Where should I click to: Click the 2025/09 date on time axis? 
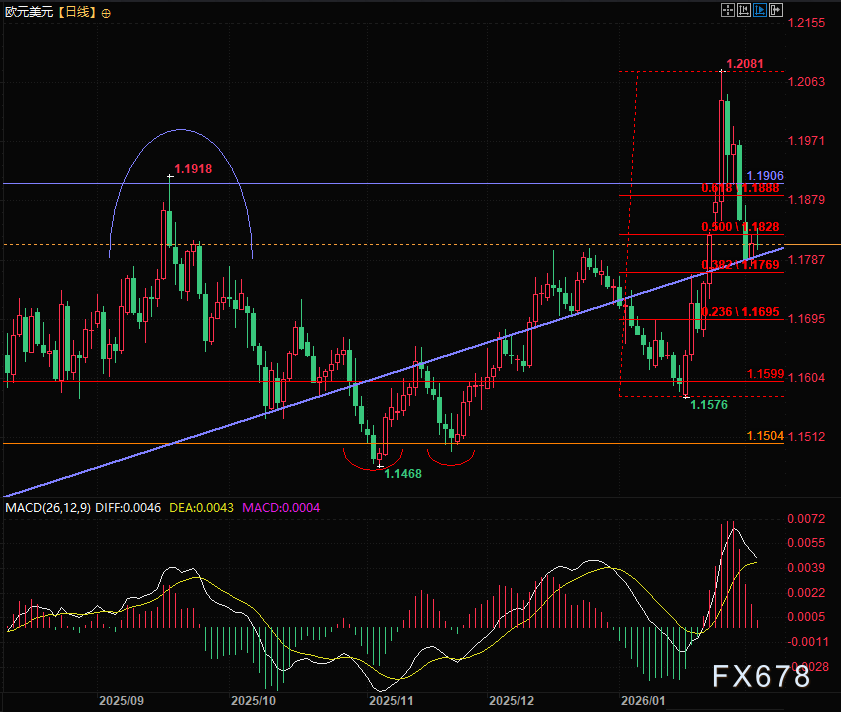click(x=122, y=701)
